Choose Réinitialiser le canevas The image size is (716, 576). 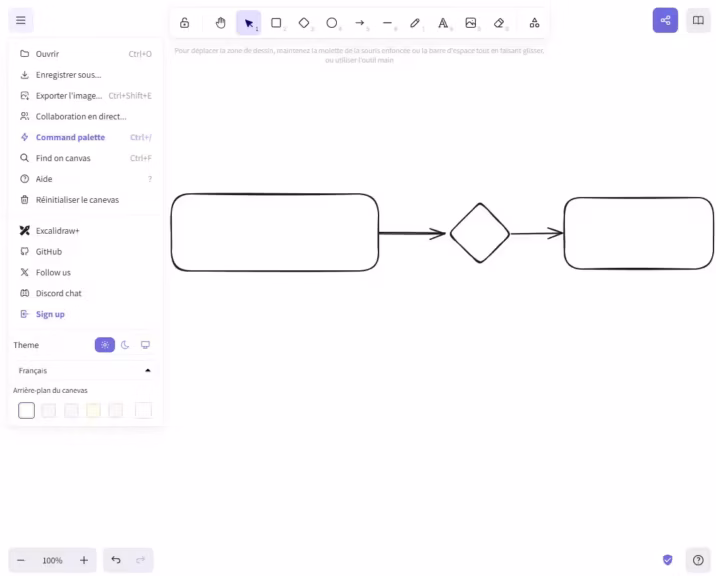point(76,200)
